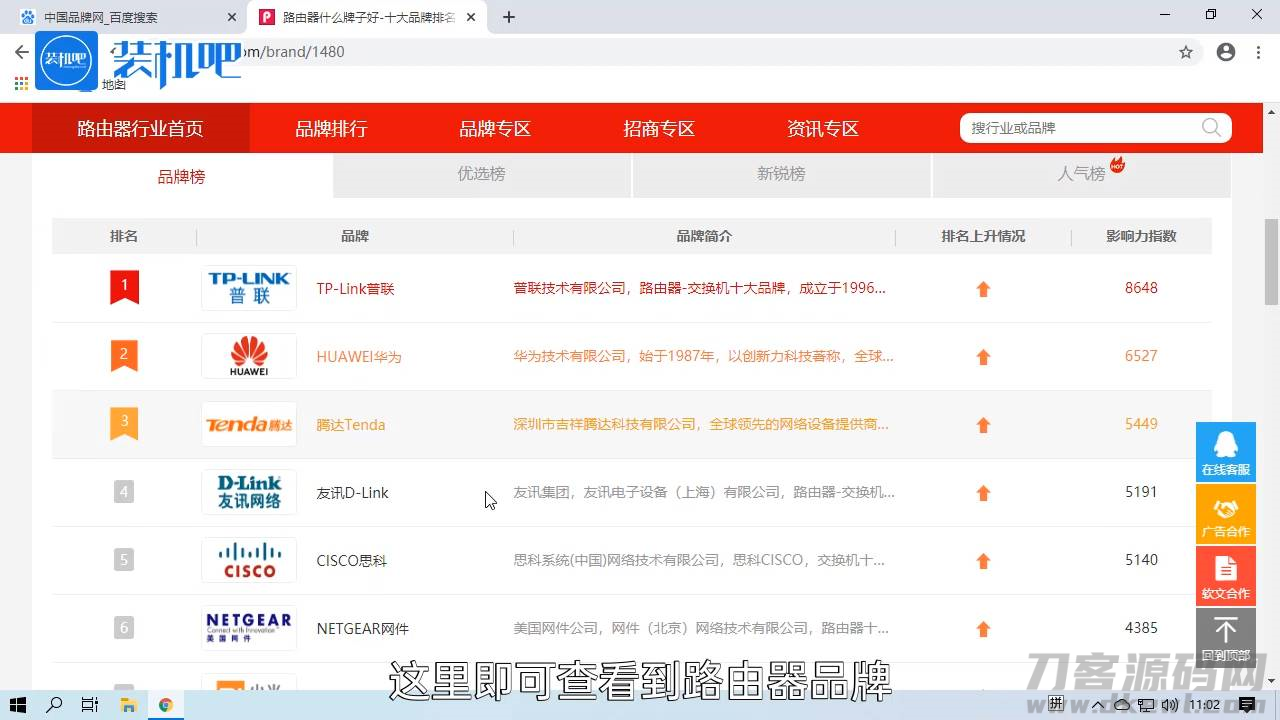
Task: Go back with browser back arrow
Action: click(21, 52)
